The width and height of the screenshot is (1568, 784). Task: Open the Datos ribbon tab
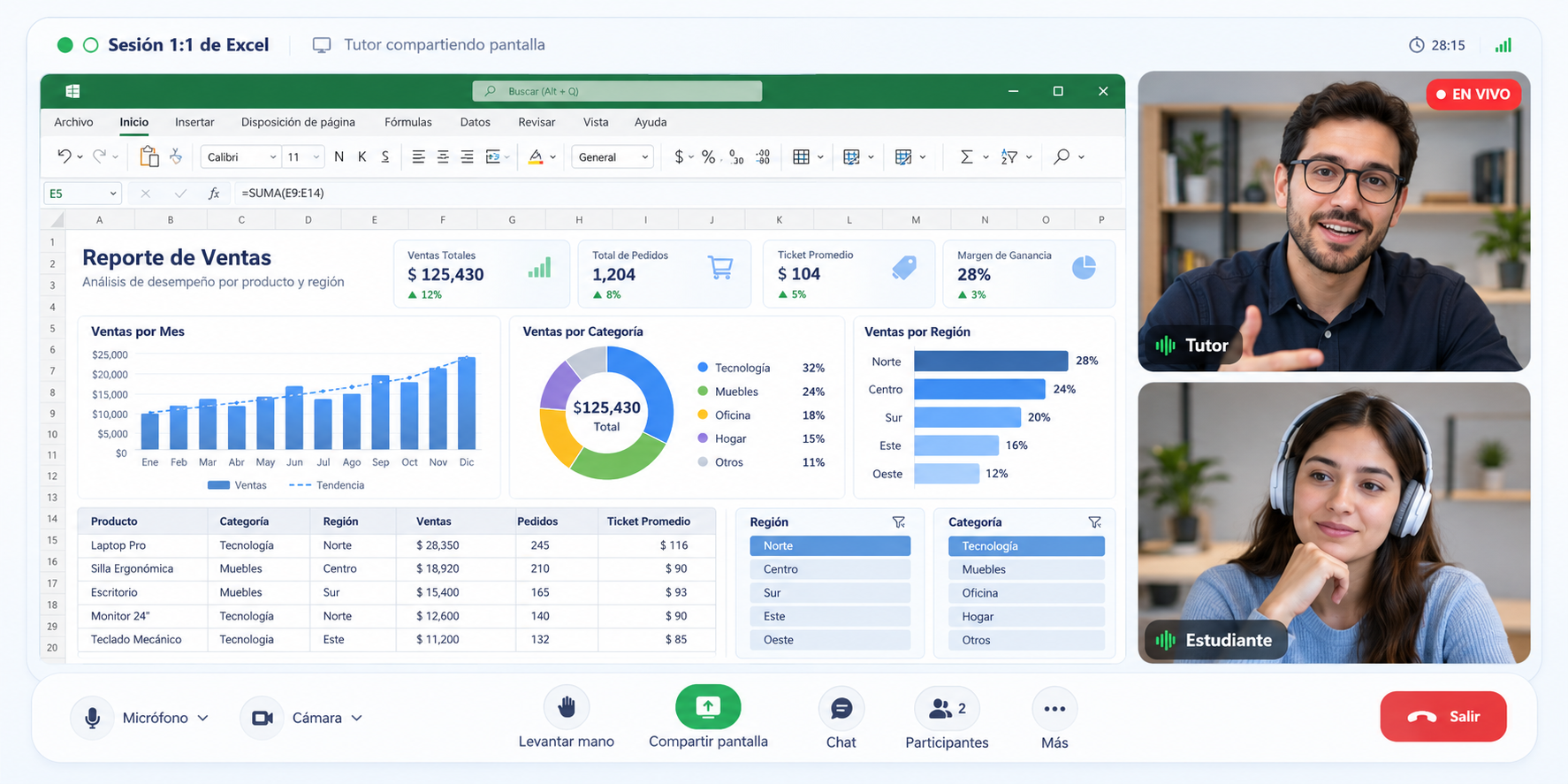click(x=475, y=122)
